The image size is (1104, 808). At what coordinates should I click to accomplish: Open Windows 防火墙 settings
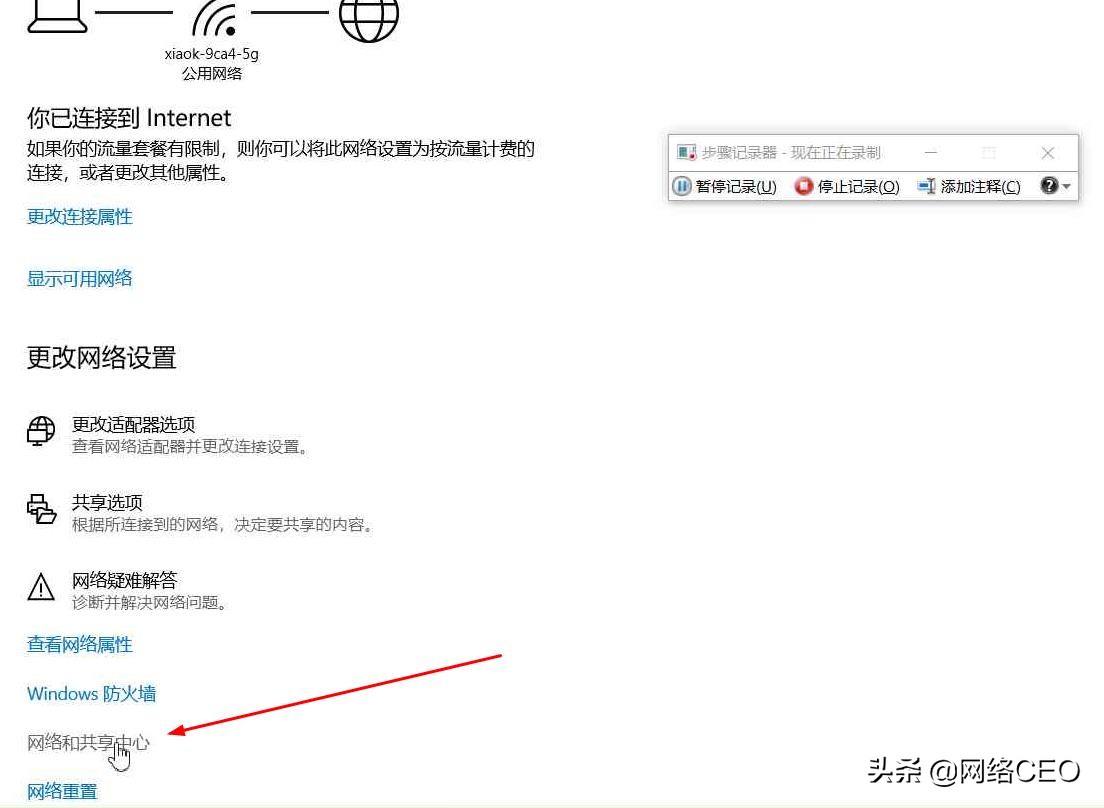[92, 693]
